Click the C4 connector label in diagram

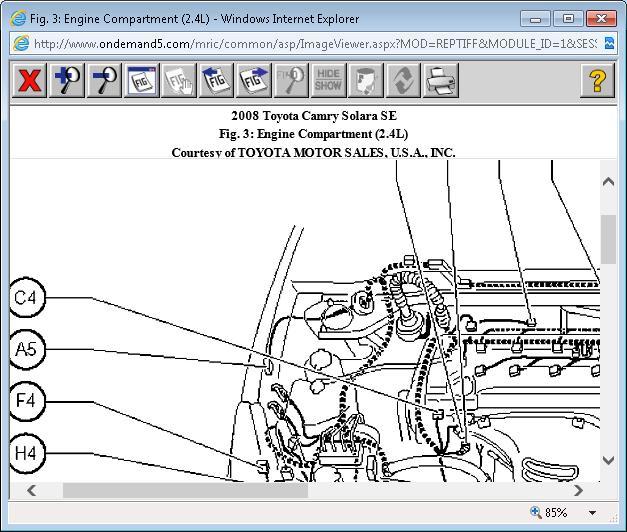(x=25, y=297)
